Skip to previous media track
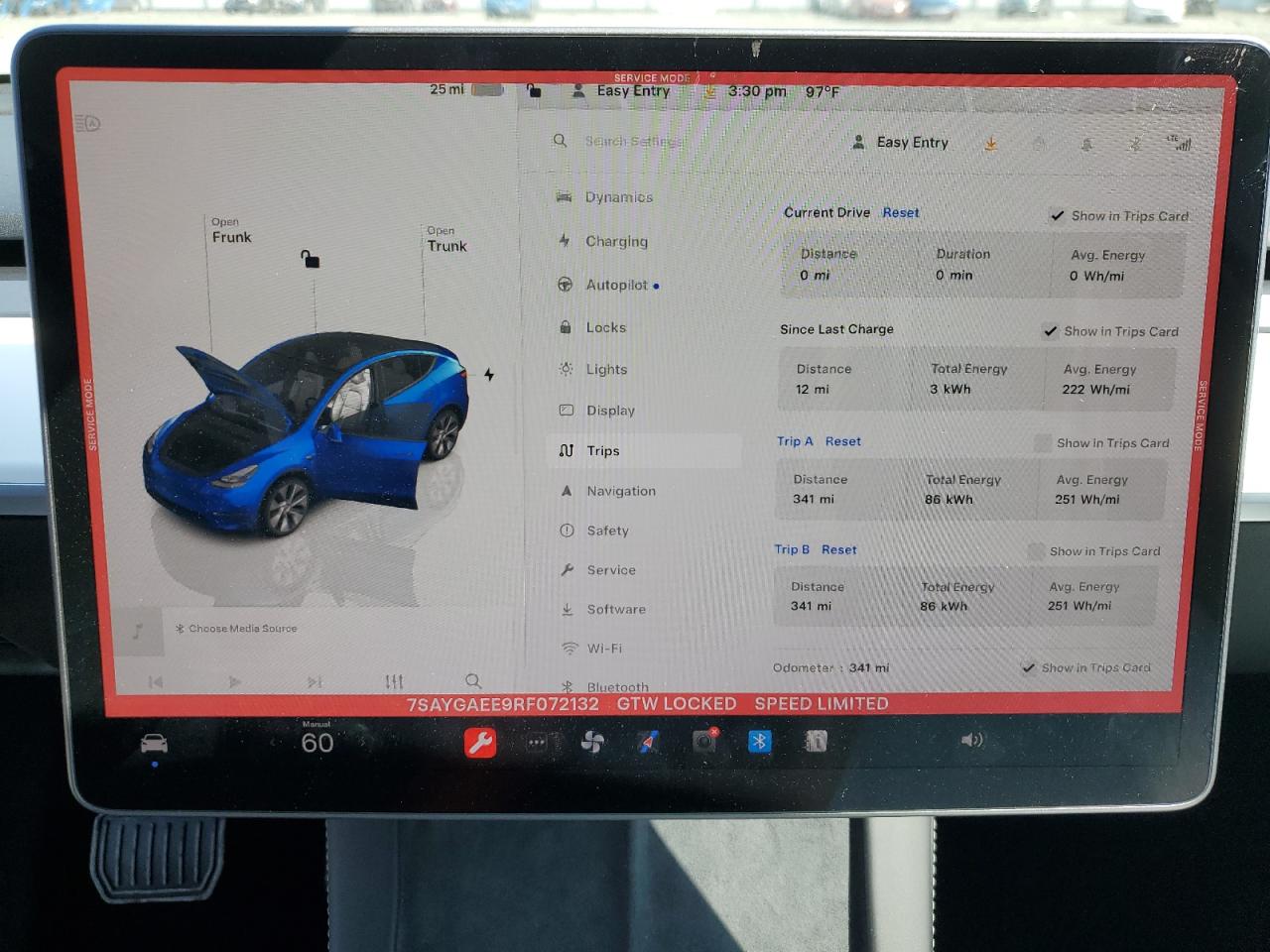The height and width of the screenshot is (952, 1270). click(x=156, y=681)
